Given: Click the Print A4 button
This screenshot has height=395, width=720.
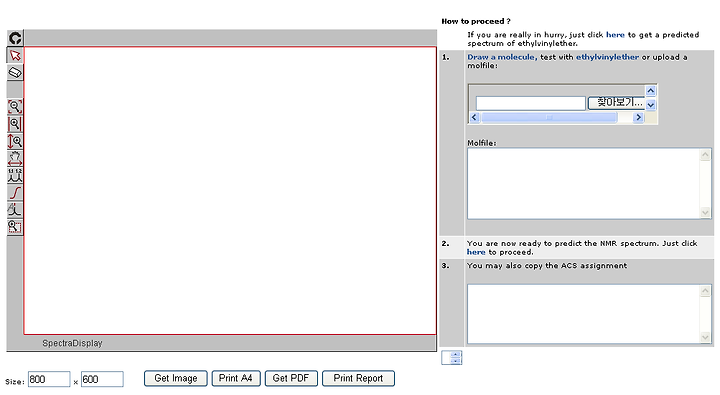Looking at the screenshot, I should point(236,378).
